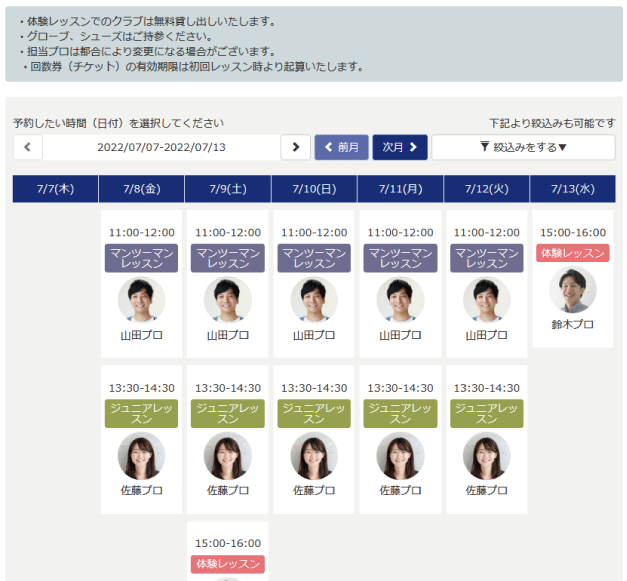The height and width of the screenshot is (581, 627).
Task: Click the previous week arrow button
Action: [27, 148]
